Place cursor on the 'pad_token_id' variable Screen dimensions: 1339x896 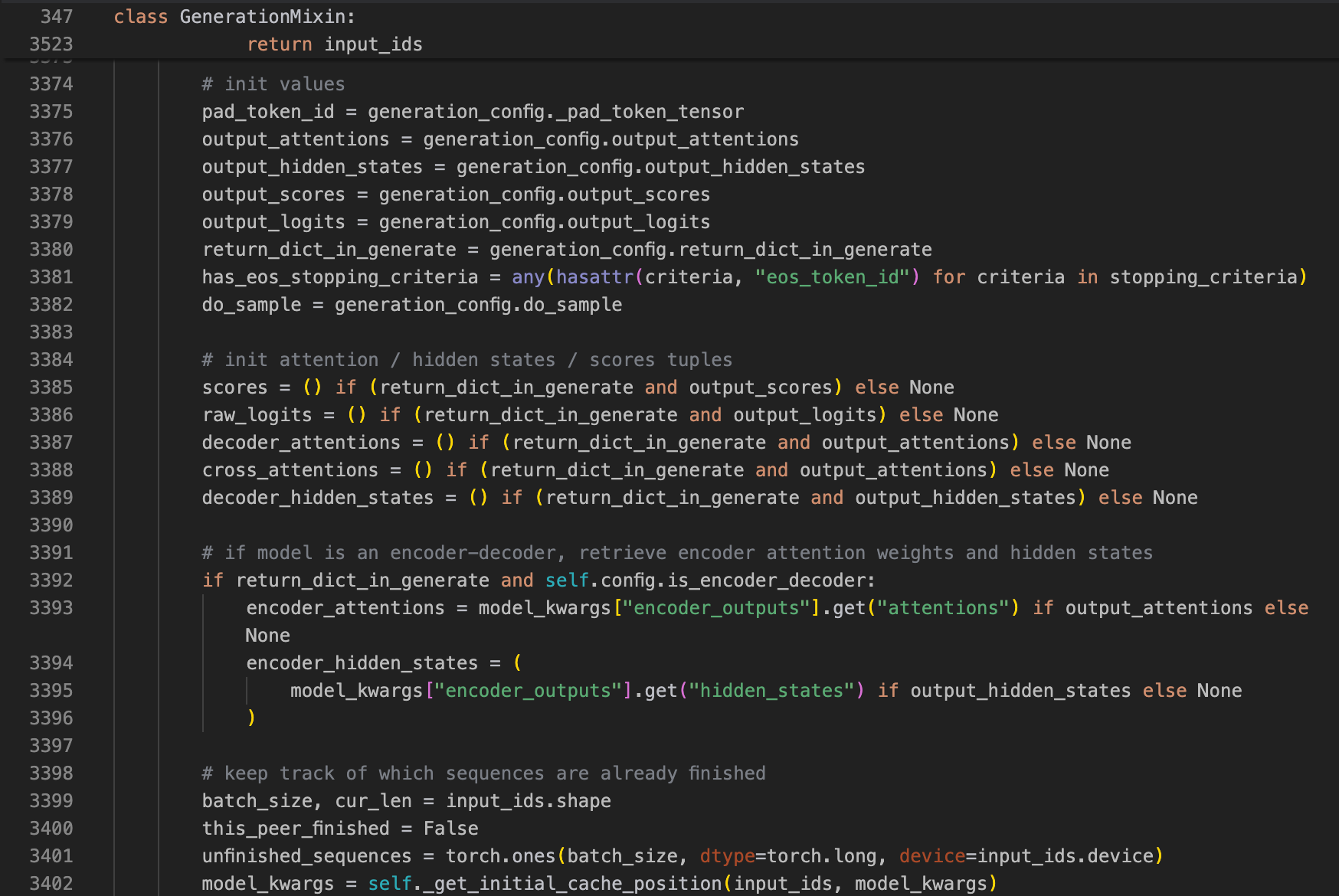click(x=268, y=112)
